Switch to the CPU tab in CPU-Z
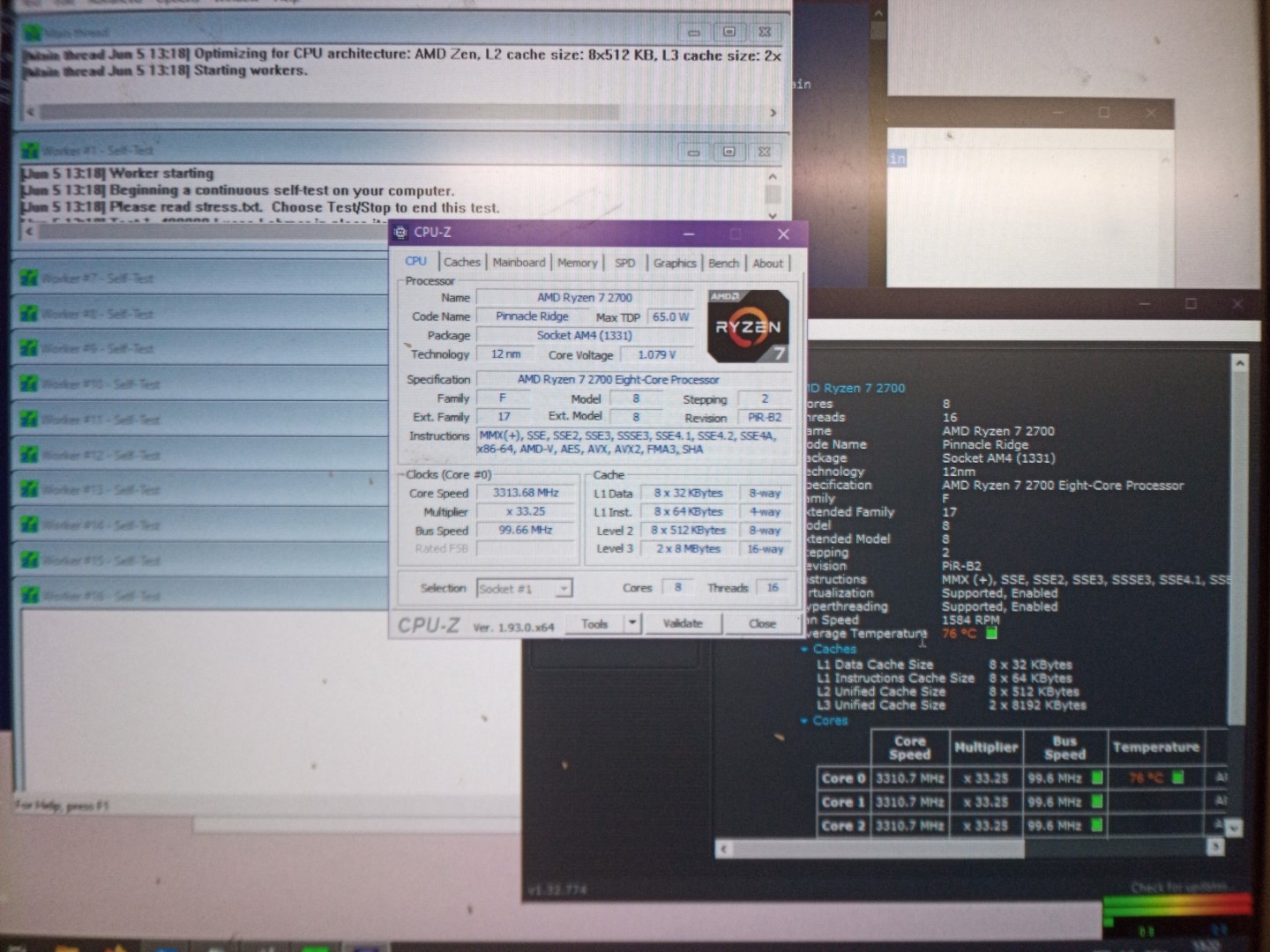The height and width of the screenshot is (952, 1270). coord(415,262)
